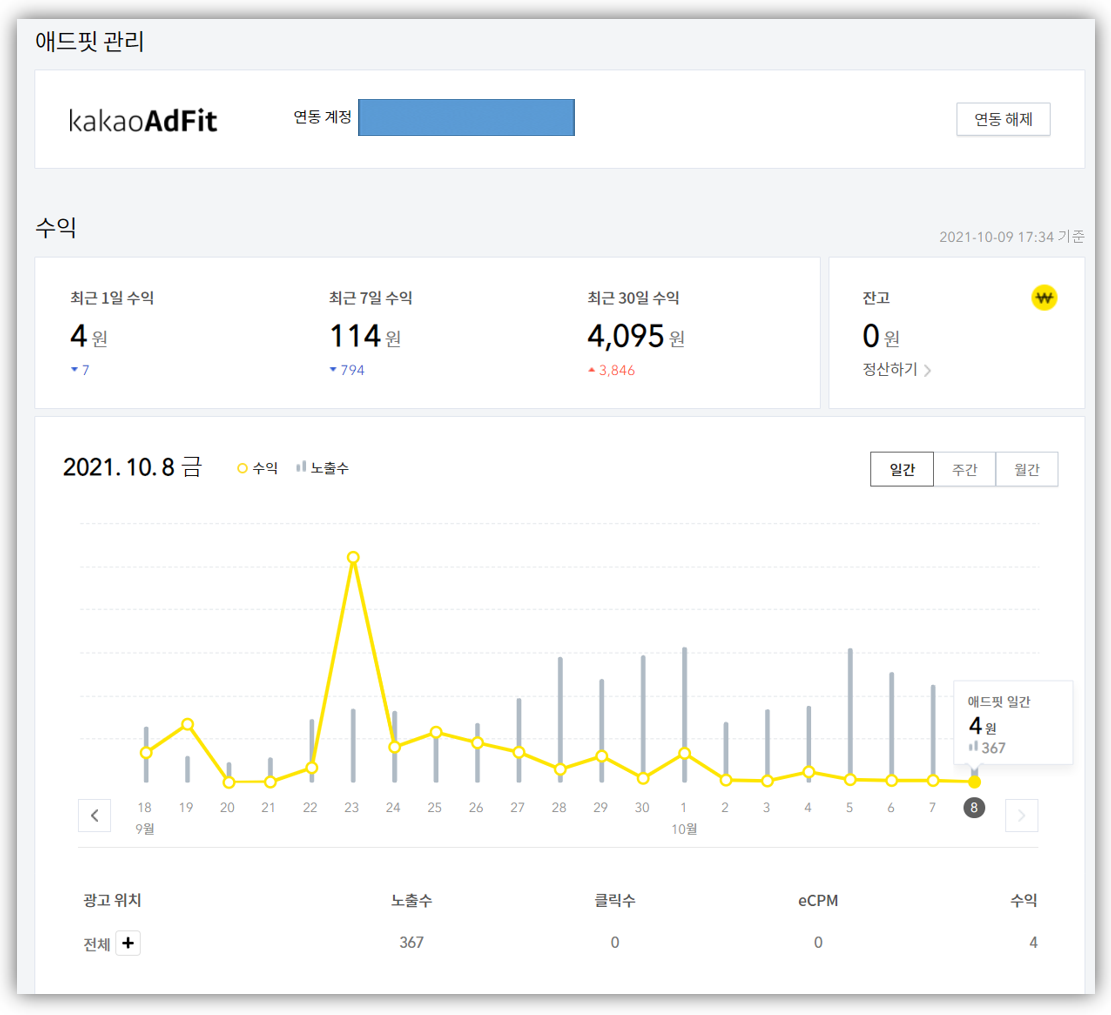Switch to the 주간 tab

964,469
